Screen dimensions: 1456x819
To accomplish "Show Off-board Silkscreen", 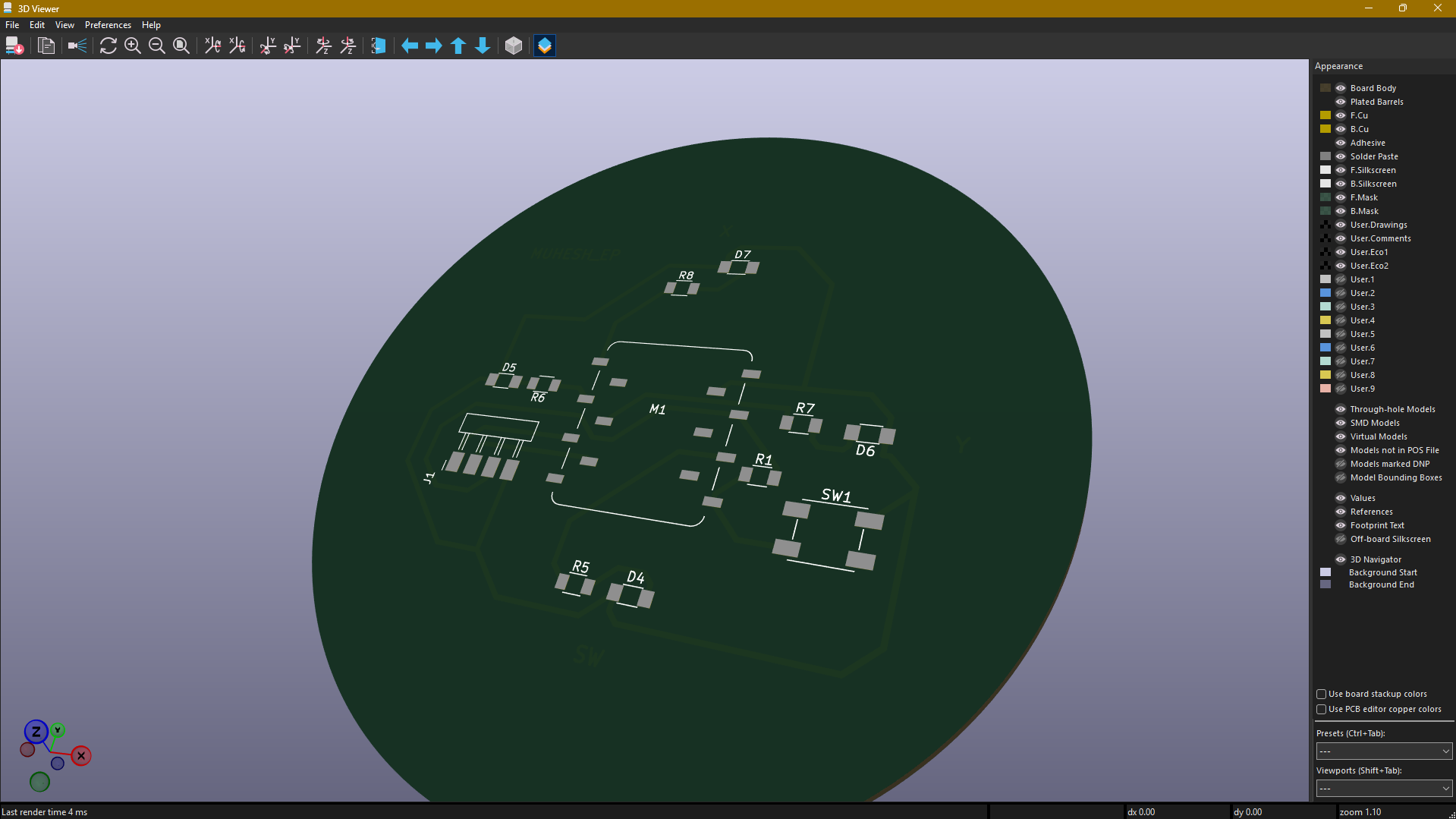I will (1341, 539).
